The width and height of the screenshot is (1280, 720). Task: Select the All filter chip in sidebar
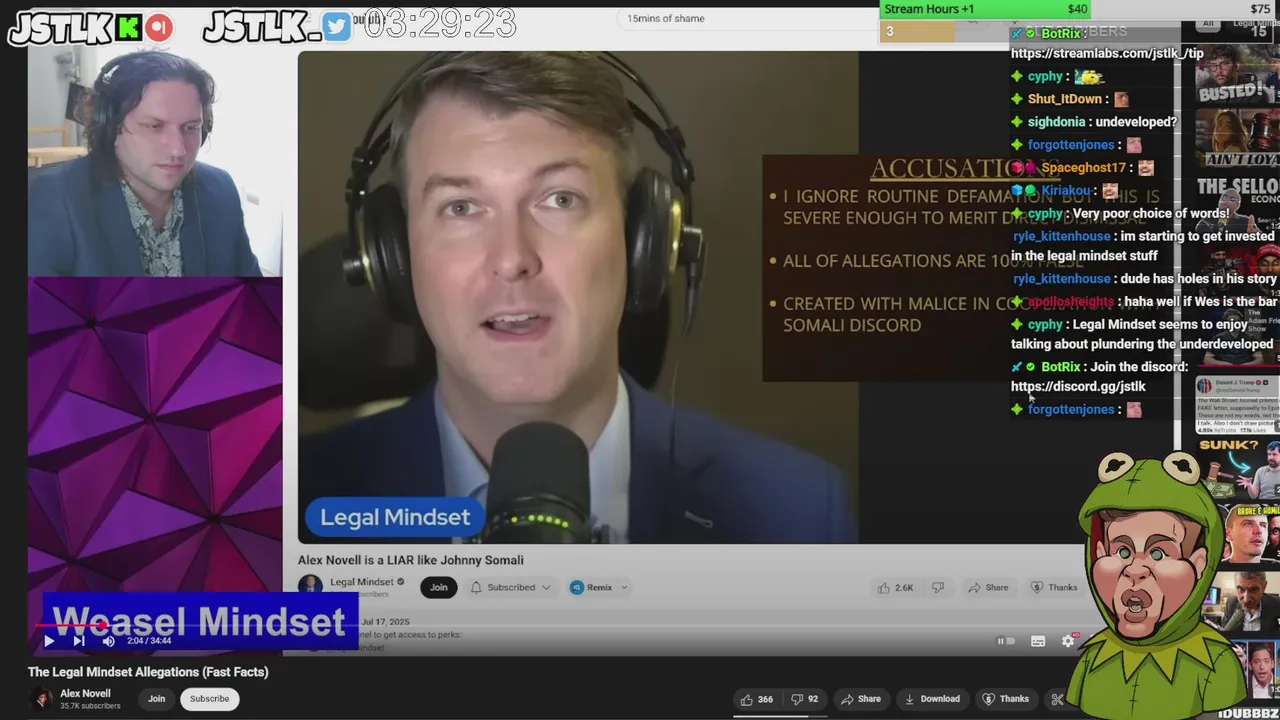pos(1208,23)
